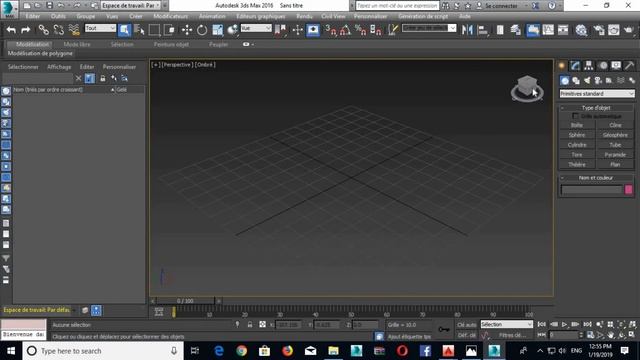The height and width of the screenshot is (360, 640).
Task: Click the Pyramide primitive button
Action: click(x=615, y=155)
